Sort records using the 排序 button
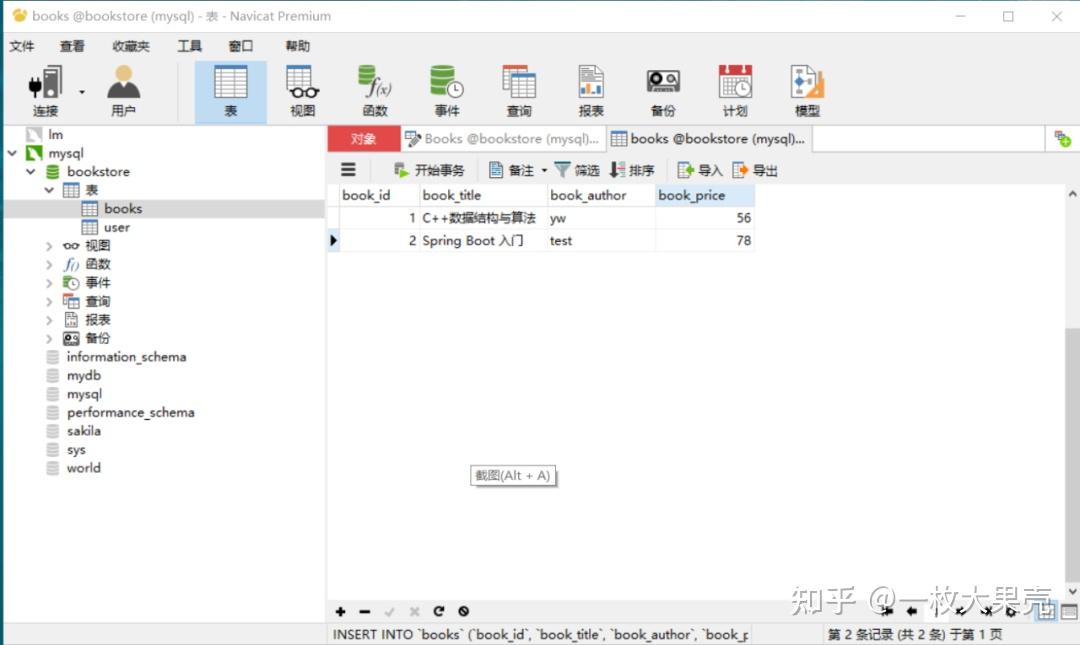The width and height of the screenshot is (1080, 645). (634, 169)
